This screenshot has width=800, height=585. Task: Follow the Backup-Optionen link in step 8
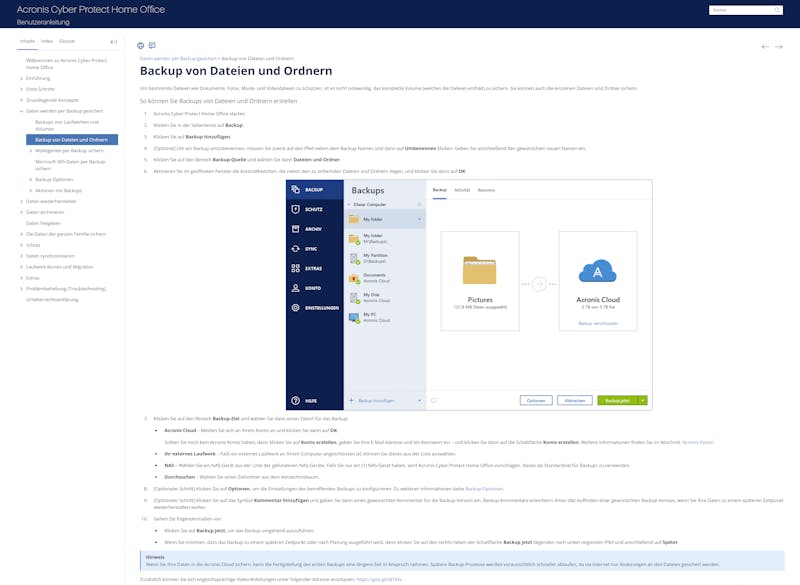tap(484, 489)
